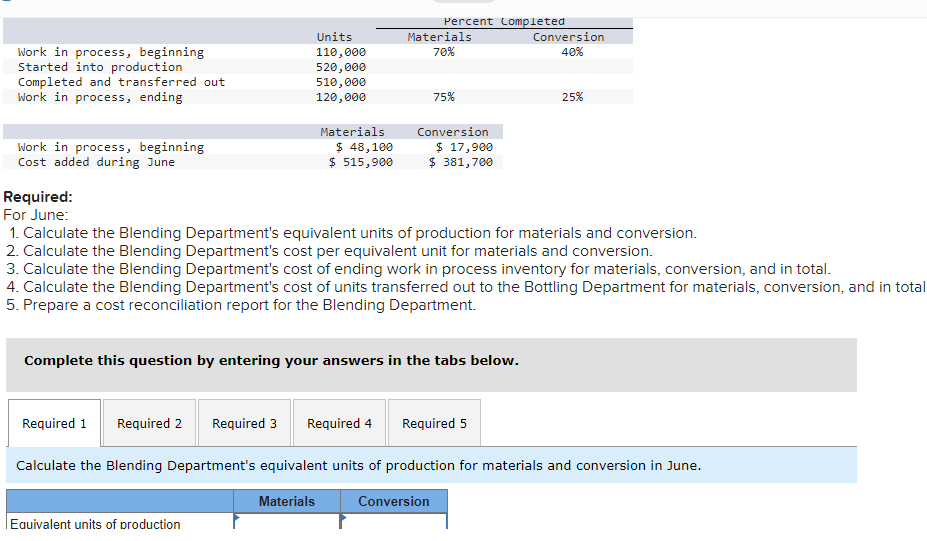Screen dimensions: 927x541
Task: Click the 'Percent Completed' header
Action: click(504, 22)
